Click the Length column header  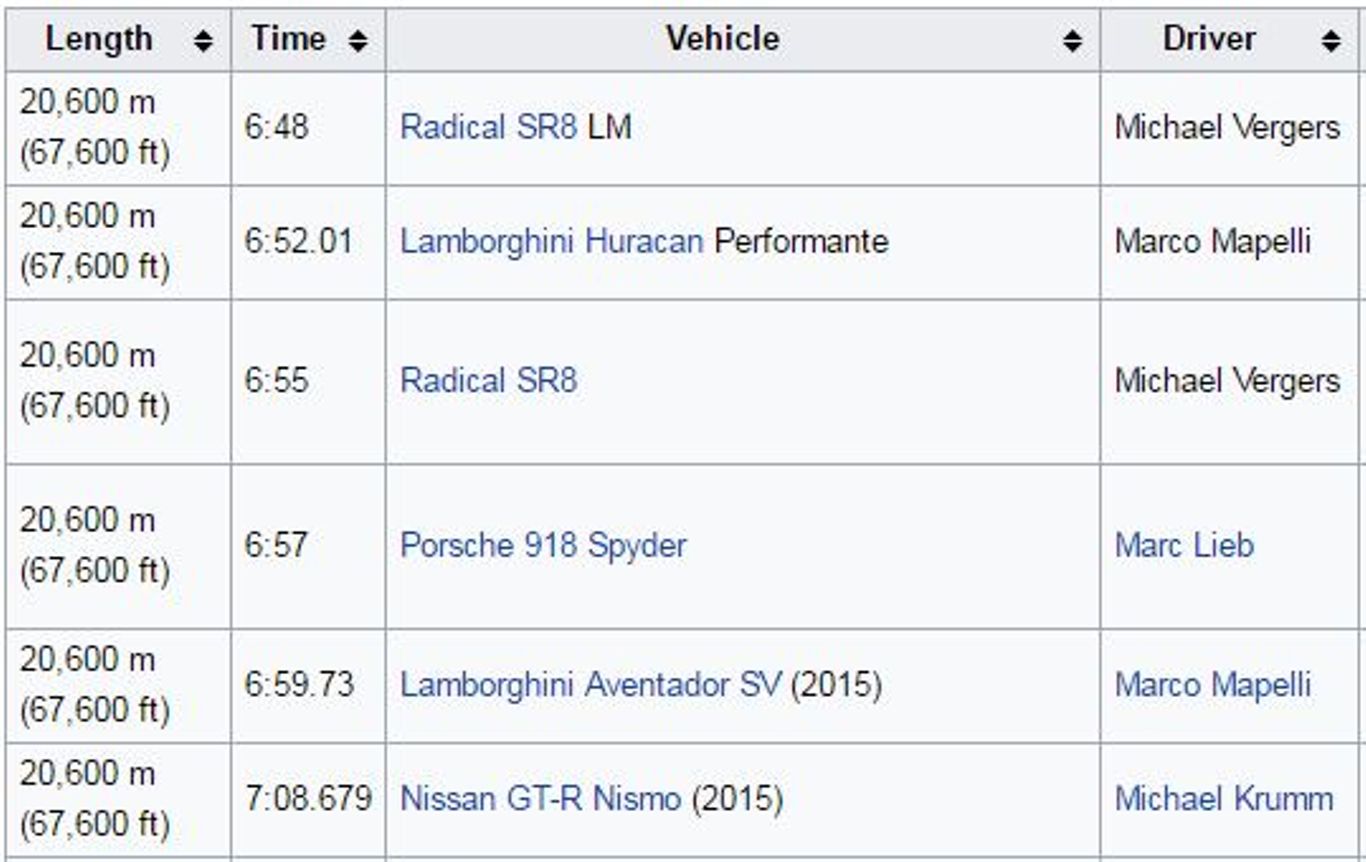tap(99, 39)
